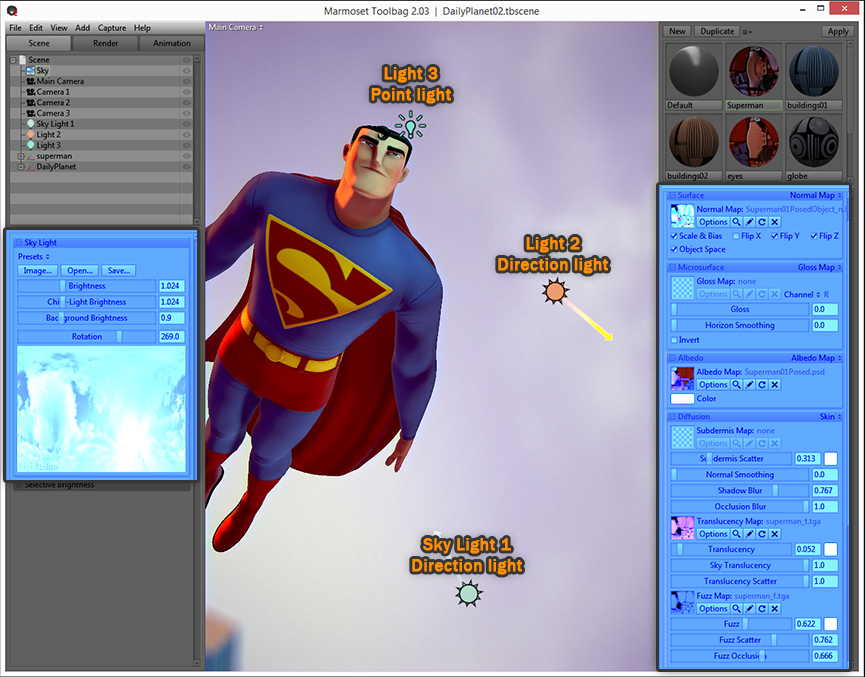Click the Open... button in Sky Light

coord(80,270)
